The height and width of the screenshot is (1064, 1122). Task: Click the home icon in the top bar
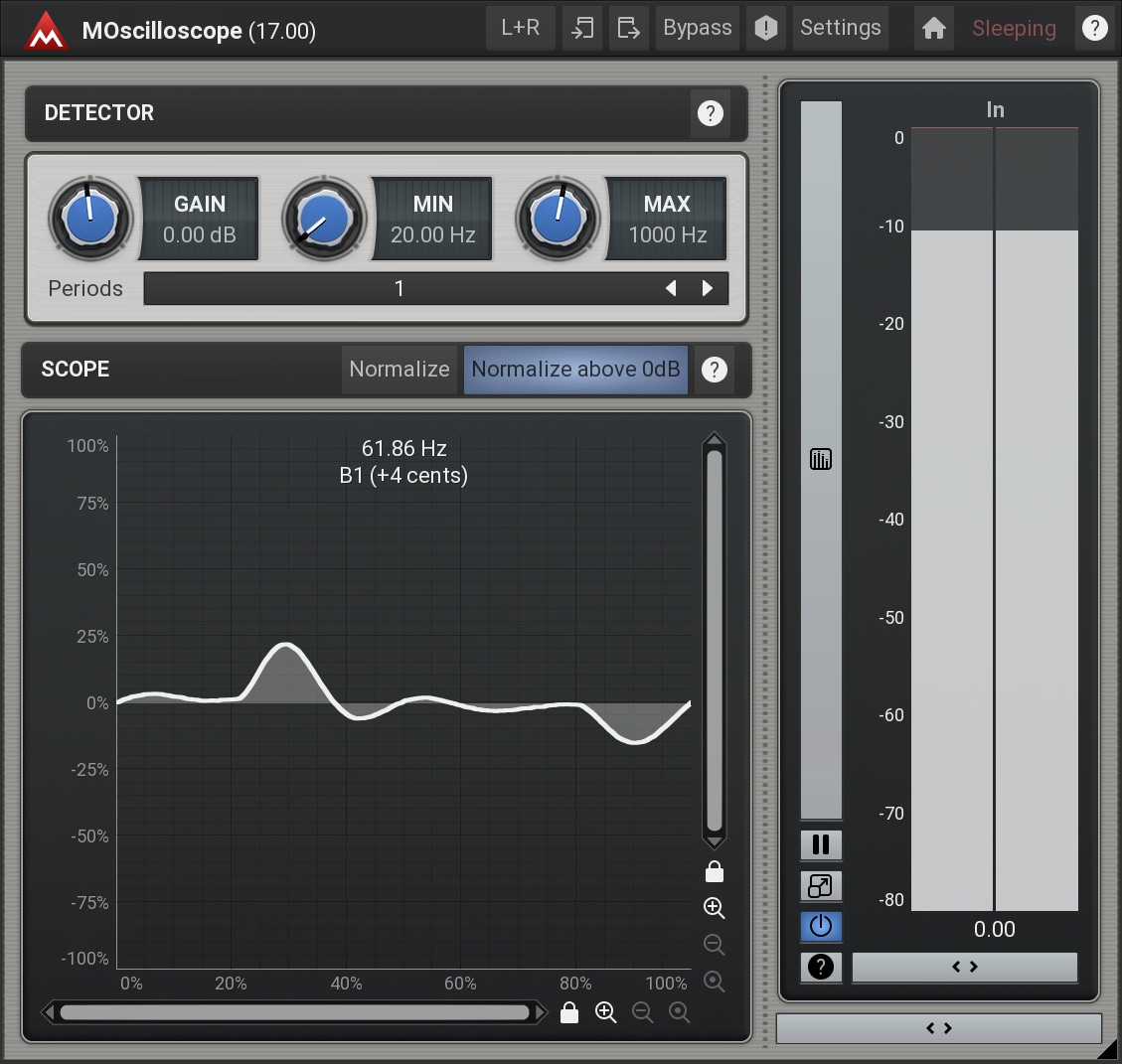tap(933, 28)
